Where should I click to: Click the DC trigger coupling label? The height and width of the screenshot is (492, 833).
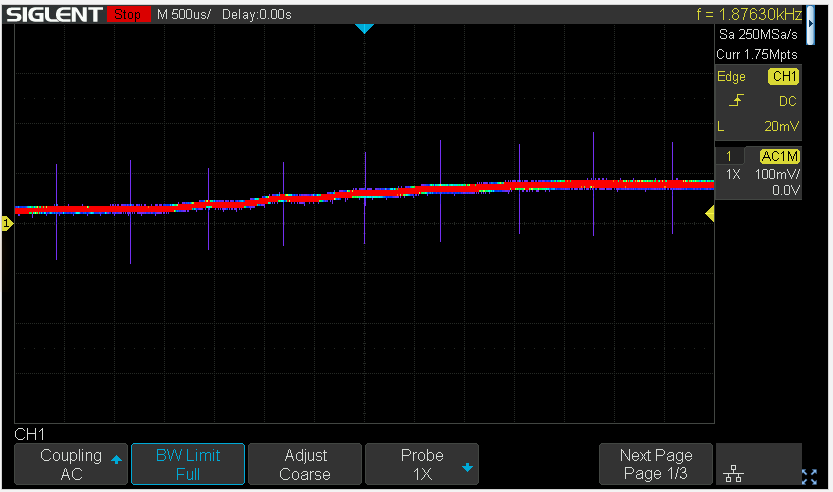click(x=787, y=101)
